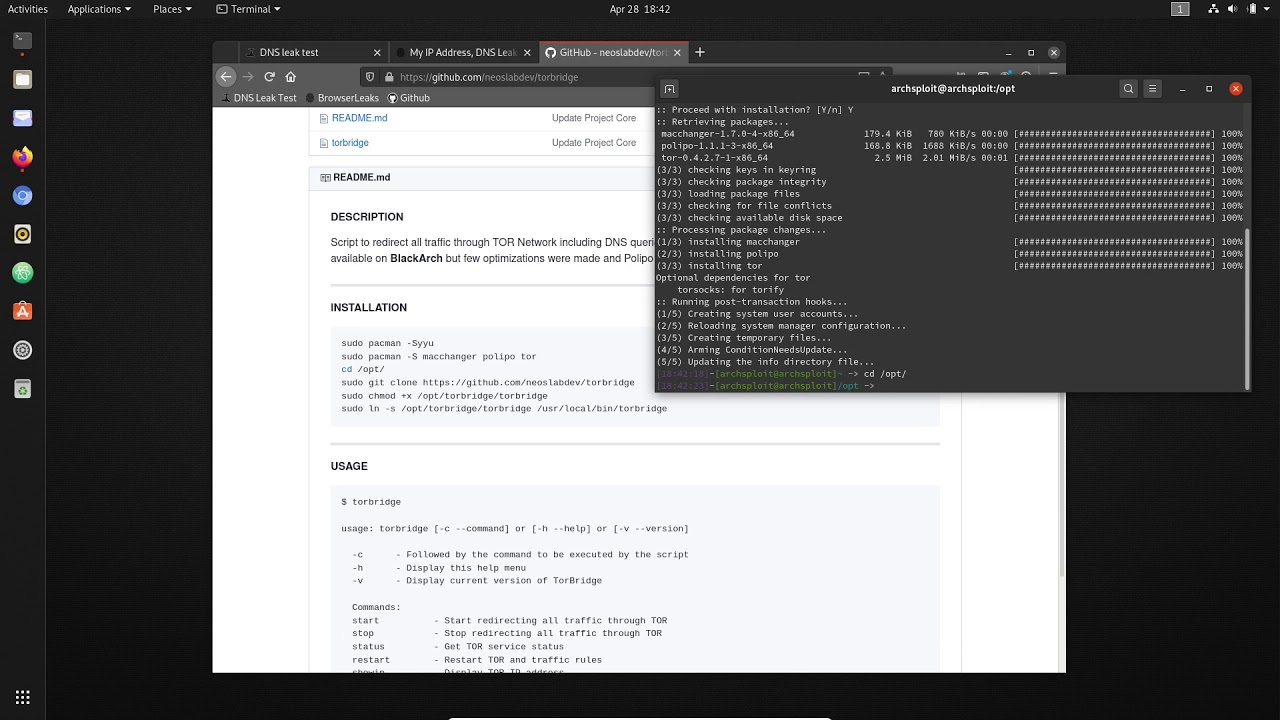Screen dimensions: 1280x720
Task: Click the terminal prompt line at /opt
Action: [765, 386]
